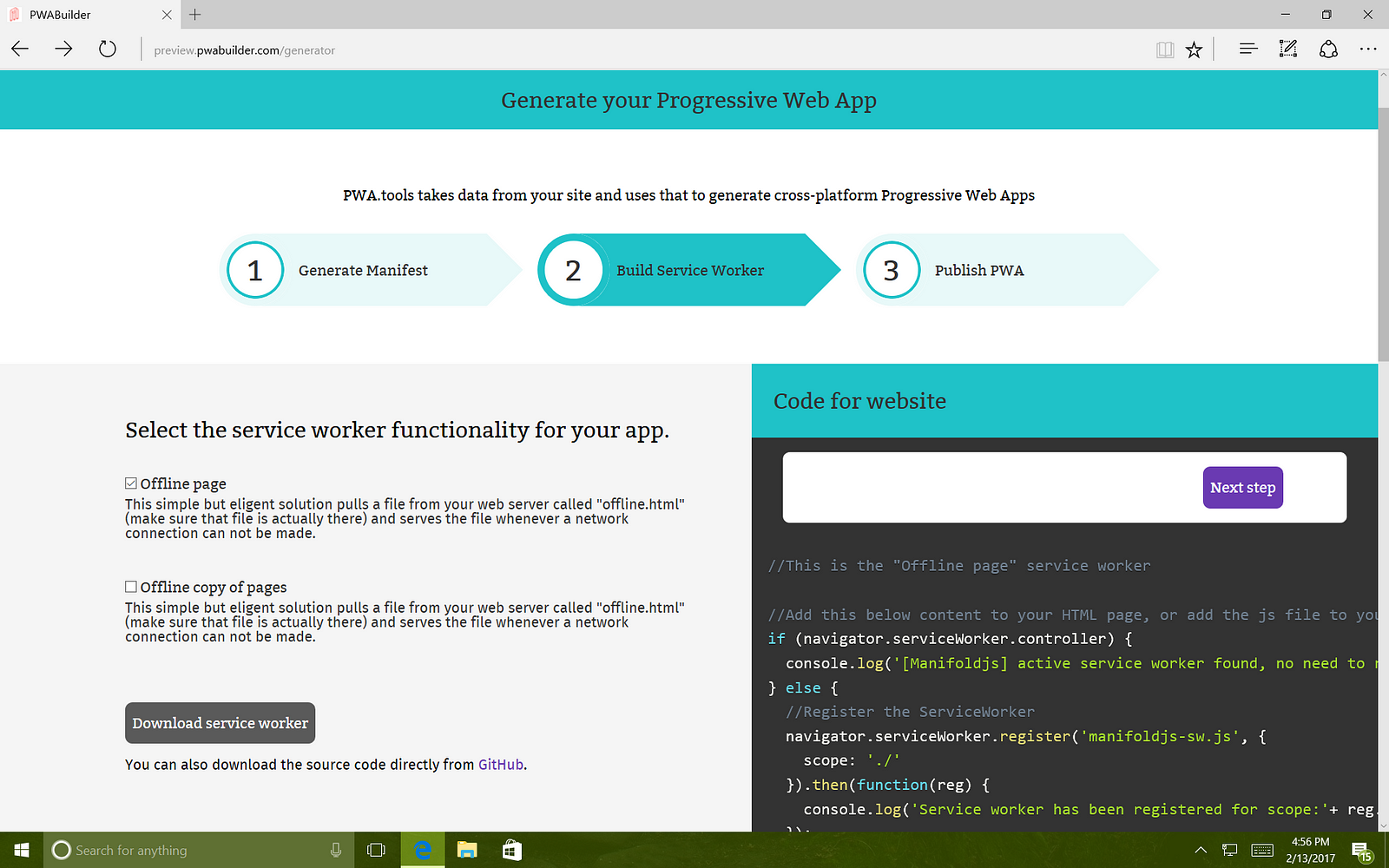
Task: Click the step 3 circle number
Action: coord(892,270)
